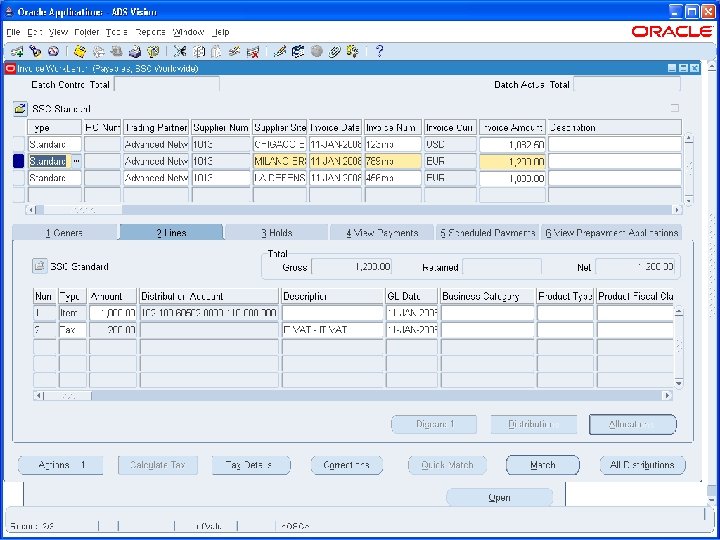The height and width of the screenshot is (540, 720).
Task: Click the GL Date column header
Action: click(412, 296)
